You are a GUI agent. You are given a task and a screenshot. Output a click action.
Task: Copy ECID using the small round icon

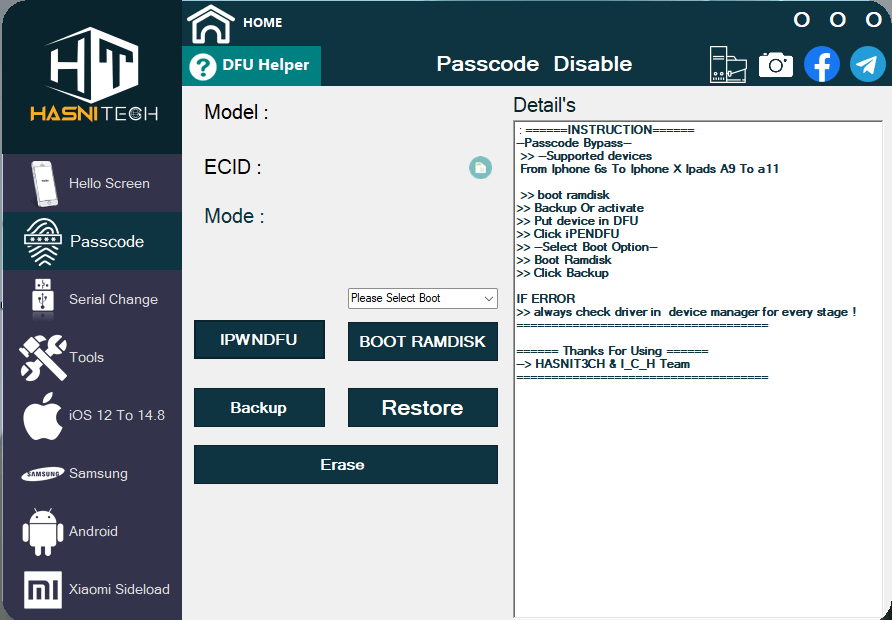click(x=480, y=168)
